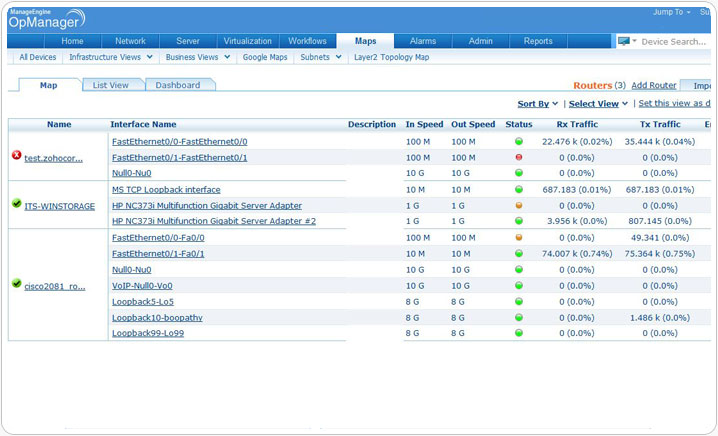Open Layer2 Topology Map
Screen dimensions: 718x436
click(x=392, y=57)
